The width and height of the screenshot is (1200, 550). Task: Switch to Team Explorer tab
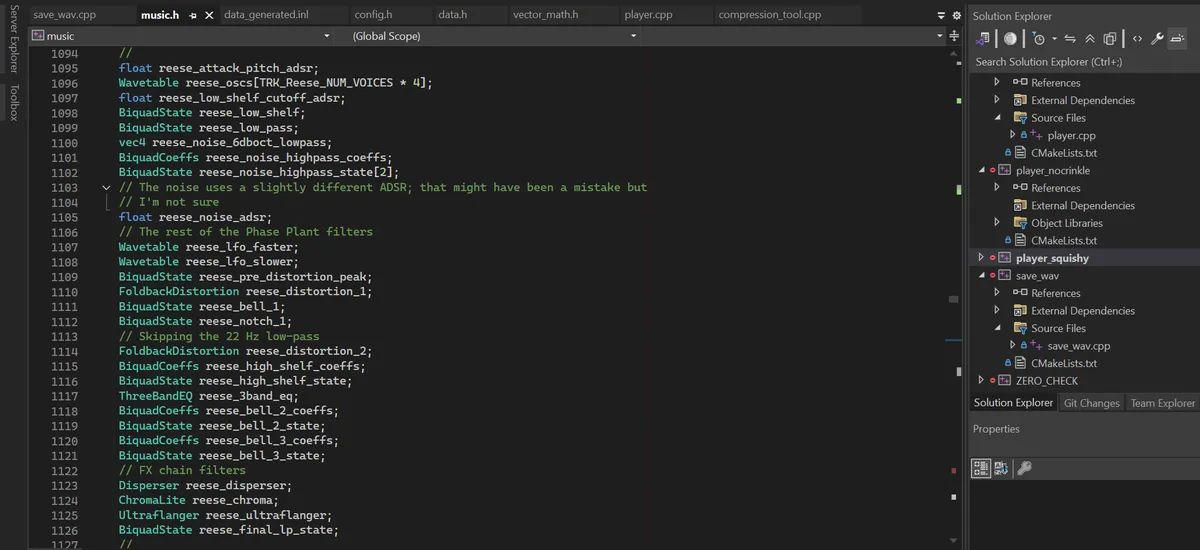pyautogui.click(x=1162, y=403)
